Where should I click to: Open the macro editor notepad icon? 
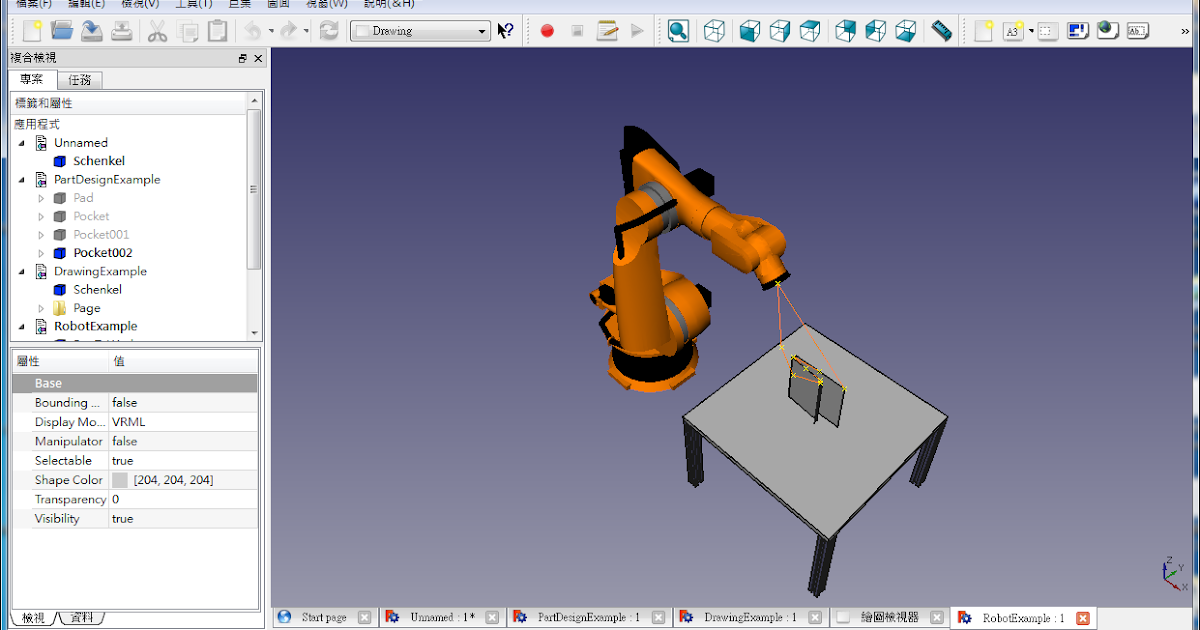607,30
